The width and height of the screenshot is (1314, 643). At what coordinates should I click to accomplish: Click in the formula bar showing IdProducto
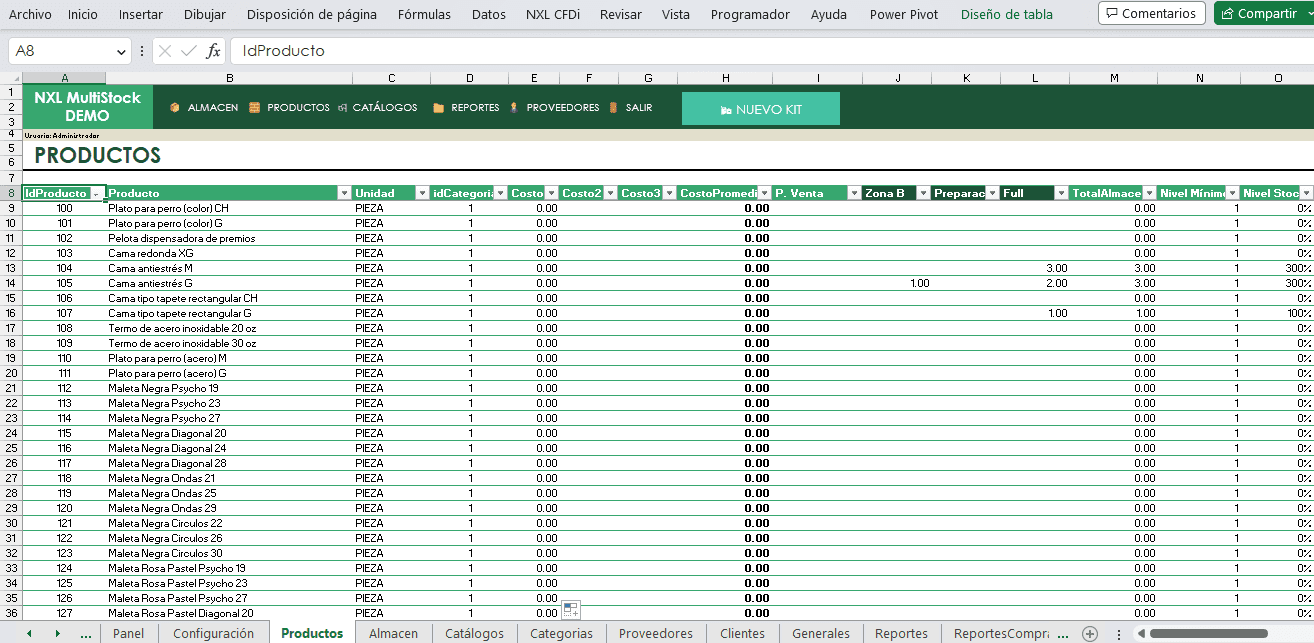[x=770, y=51]
